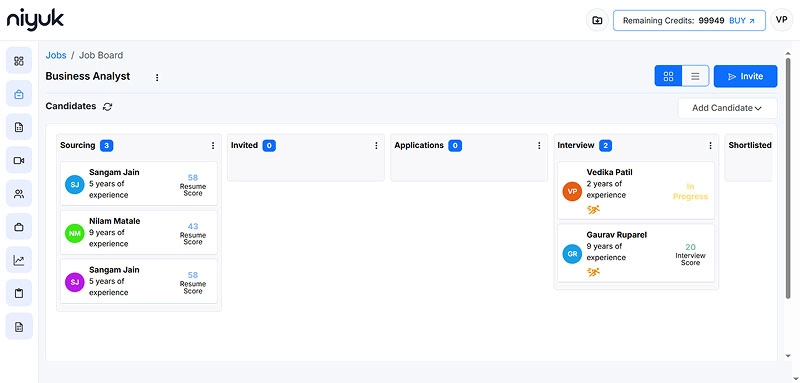Click the Invited column title
This screenshot has height=383, width=800.
click(x=244, y=145)
